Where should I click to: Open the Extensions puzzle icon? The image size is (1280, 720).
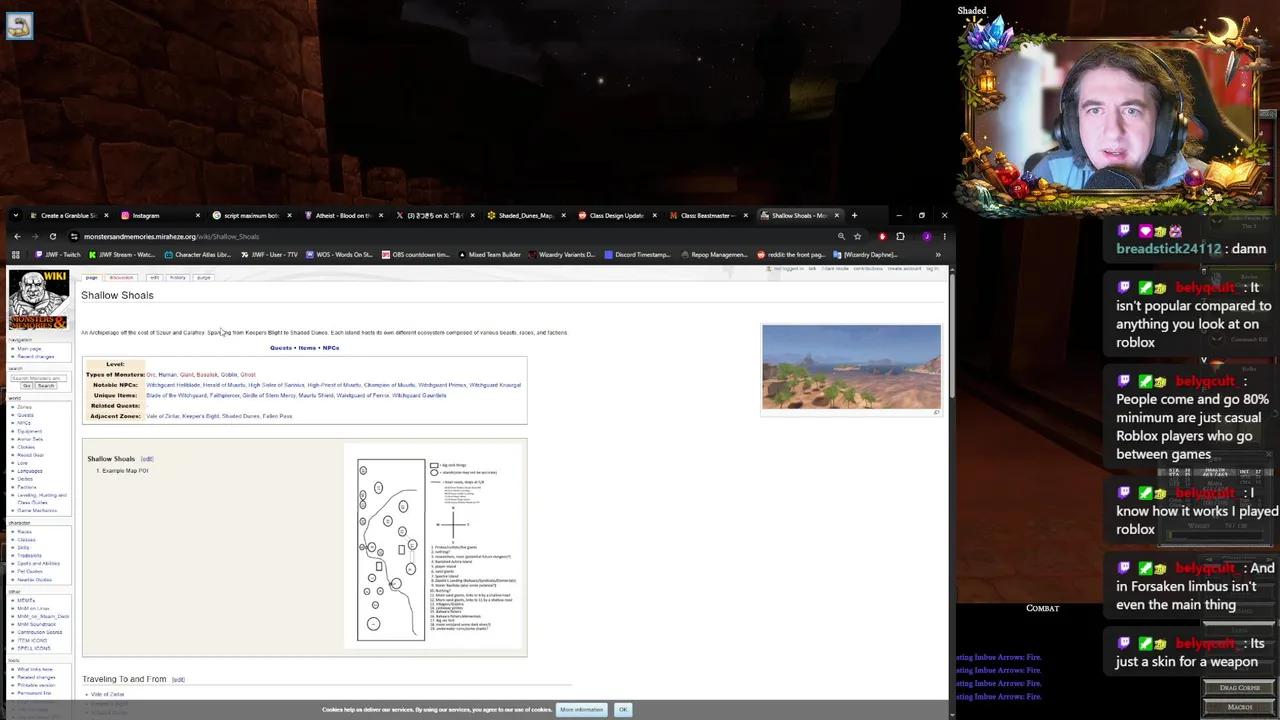pos(900,237)
